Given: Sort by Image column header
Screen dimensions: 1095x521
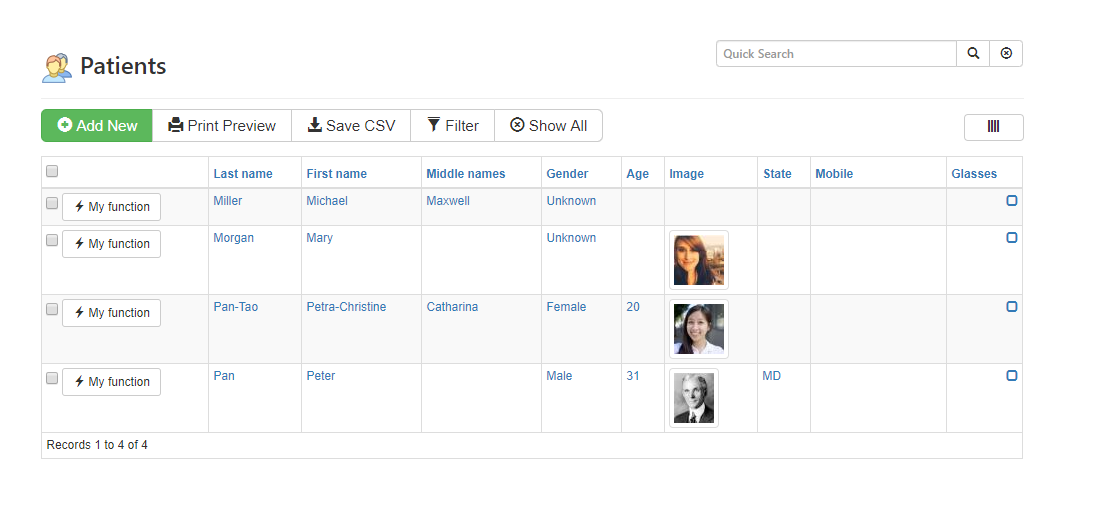Looking at the screenshot, I should (686, 174).
